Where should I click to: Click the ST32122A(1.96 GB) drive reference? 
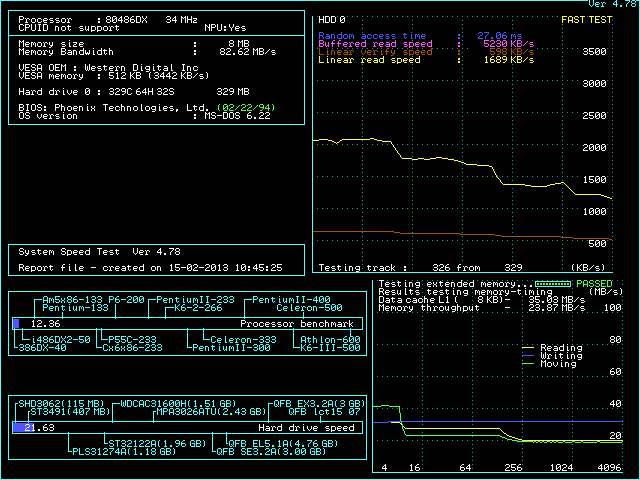[157, 444]
